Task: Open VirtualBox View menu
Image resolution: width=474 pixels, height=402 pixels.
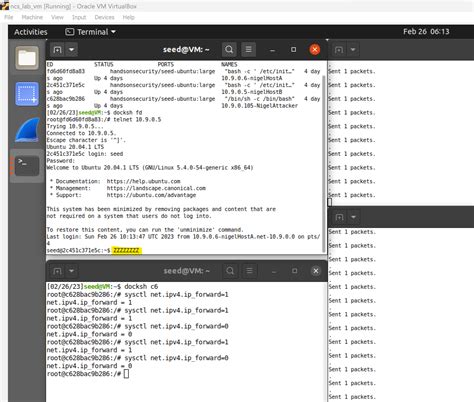Action: point(57,17)
